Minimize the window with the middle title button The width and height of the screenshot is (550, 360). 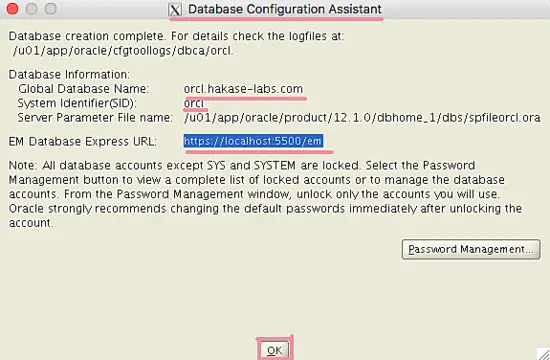click(x=32, y=8)
